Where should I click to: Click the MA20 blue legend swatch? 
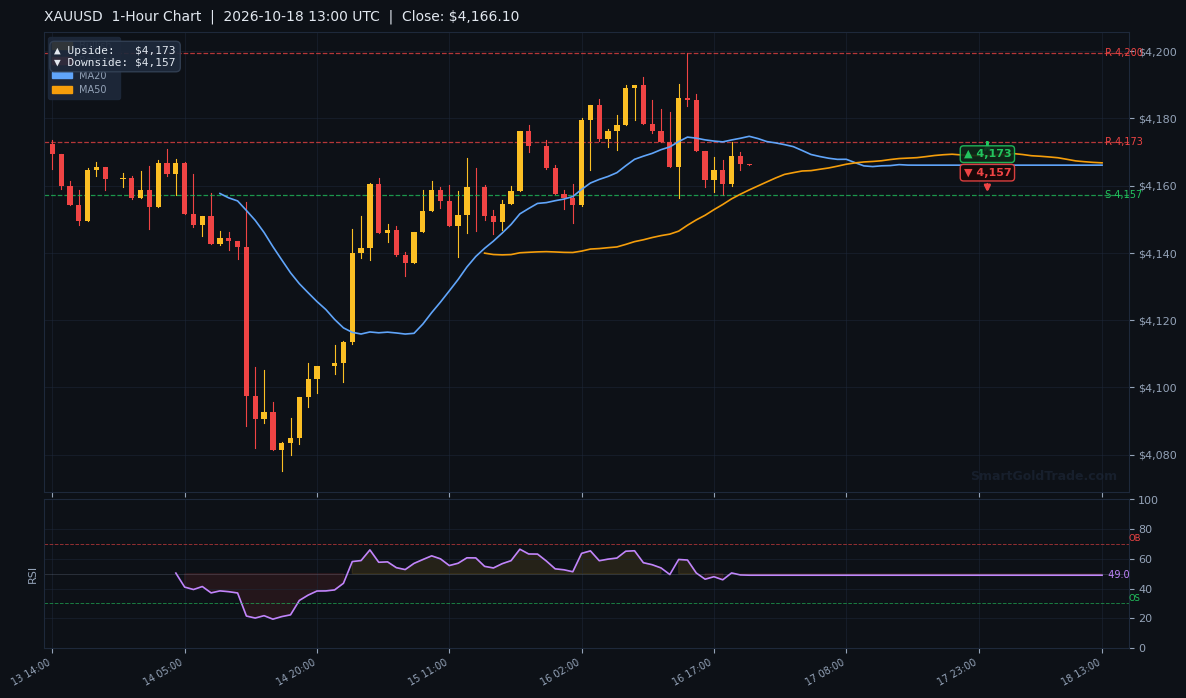tap(62, 76)
